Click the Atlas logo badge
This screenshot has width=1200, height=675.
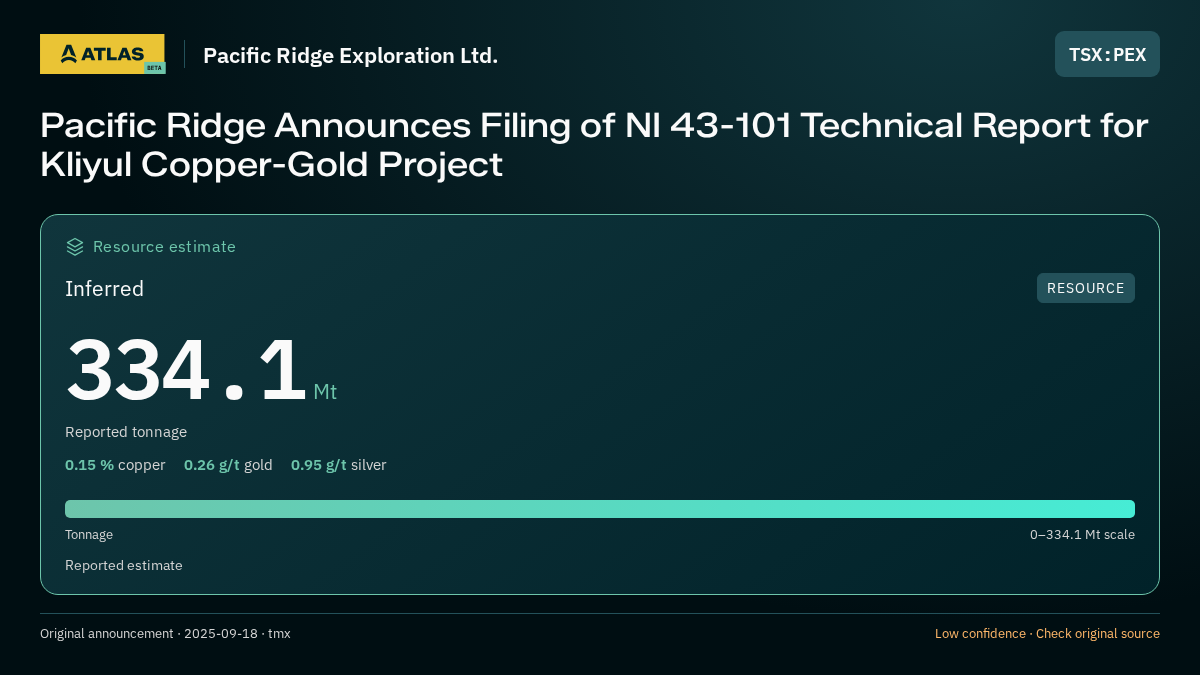(102, 54)
